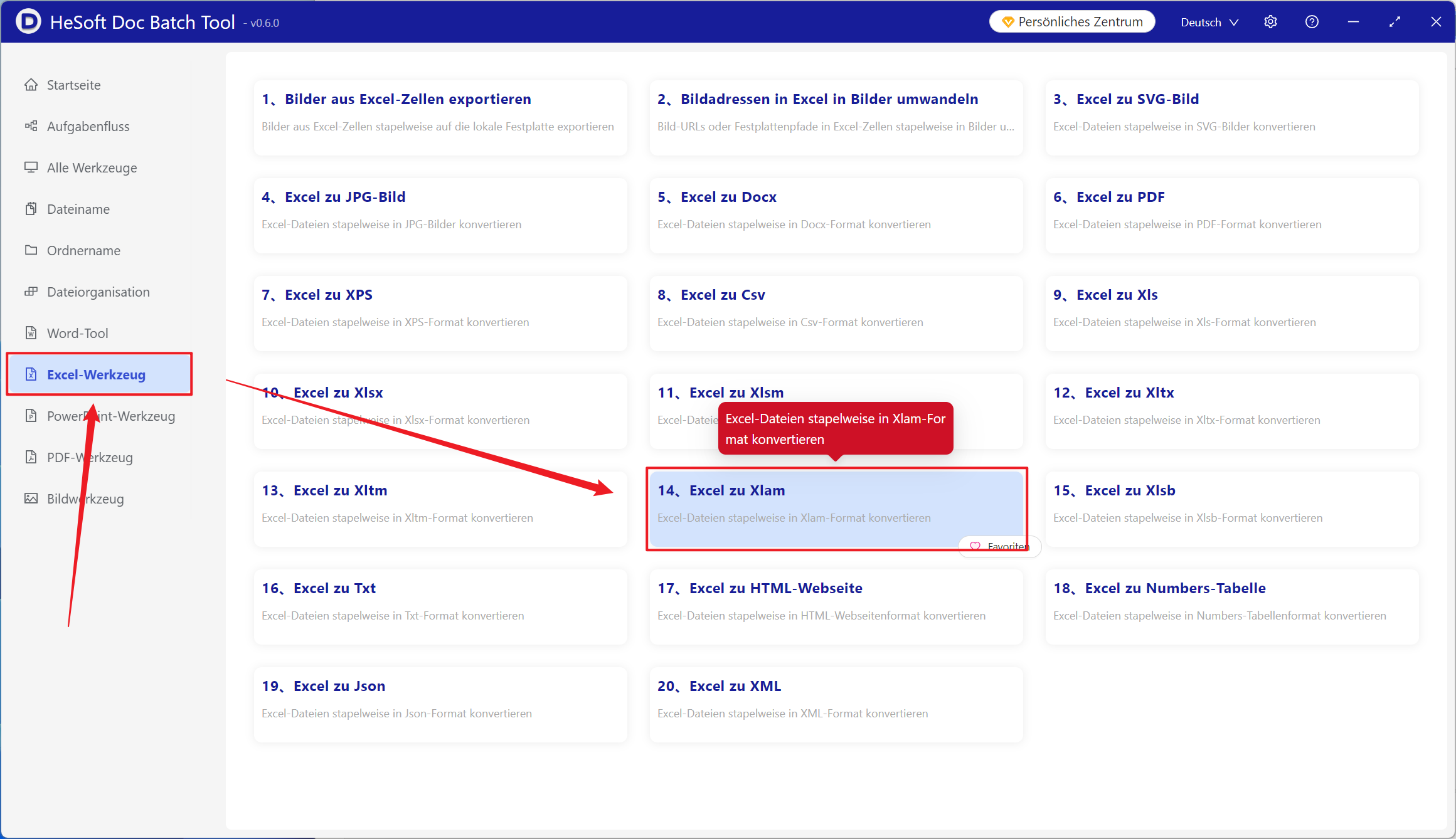The image size is (1456, 839).
Task: Open Excel zu XML tool
Action: (836, 705)
